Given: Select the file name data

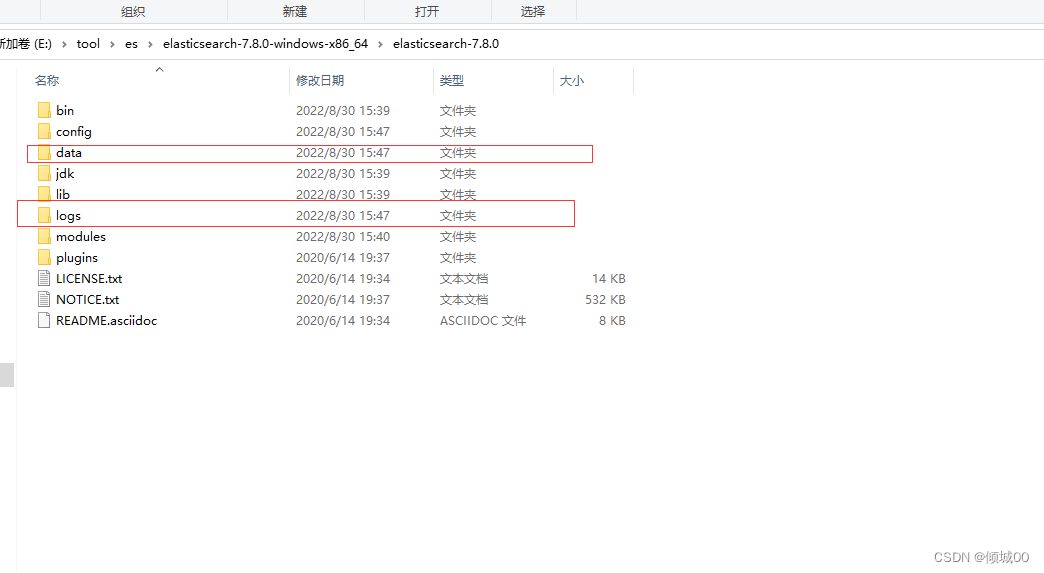Looking at the screenshot, I should (69, 152).
